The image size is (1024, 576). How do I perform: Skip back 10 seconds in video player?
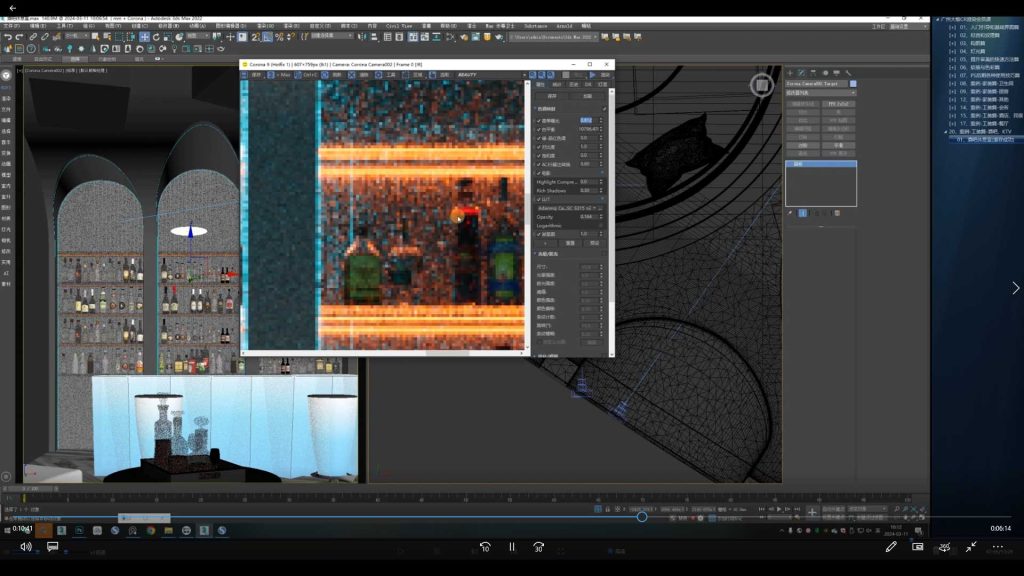(485, 547)
